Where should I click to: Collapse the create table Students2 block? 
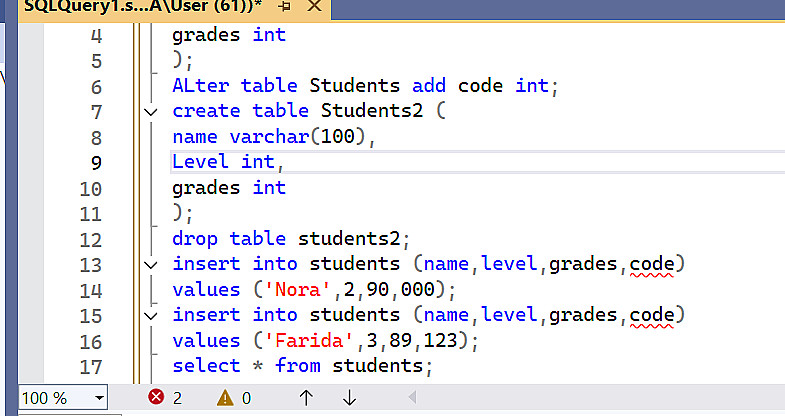pos(151,112)
